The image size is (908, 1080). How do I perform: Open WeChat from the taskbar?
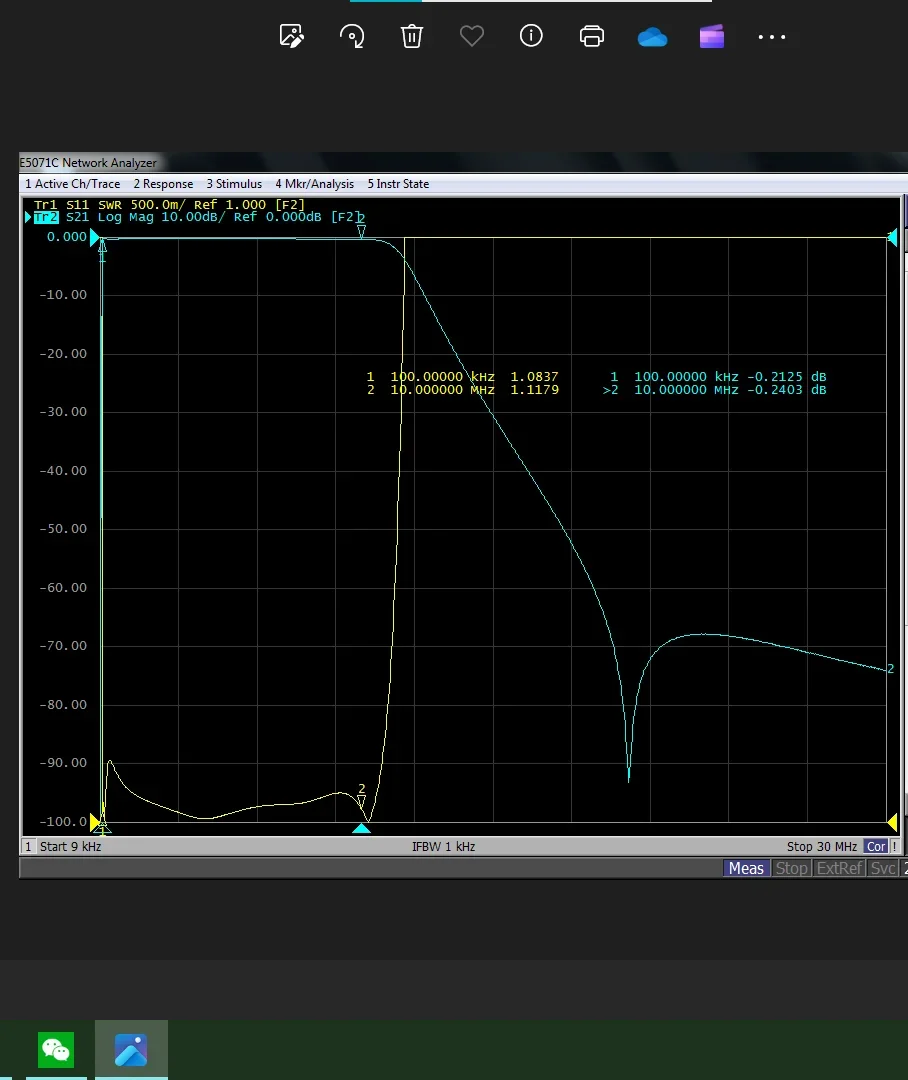(x=56, y=1050)
